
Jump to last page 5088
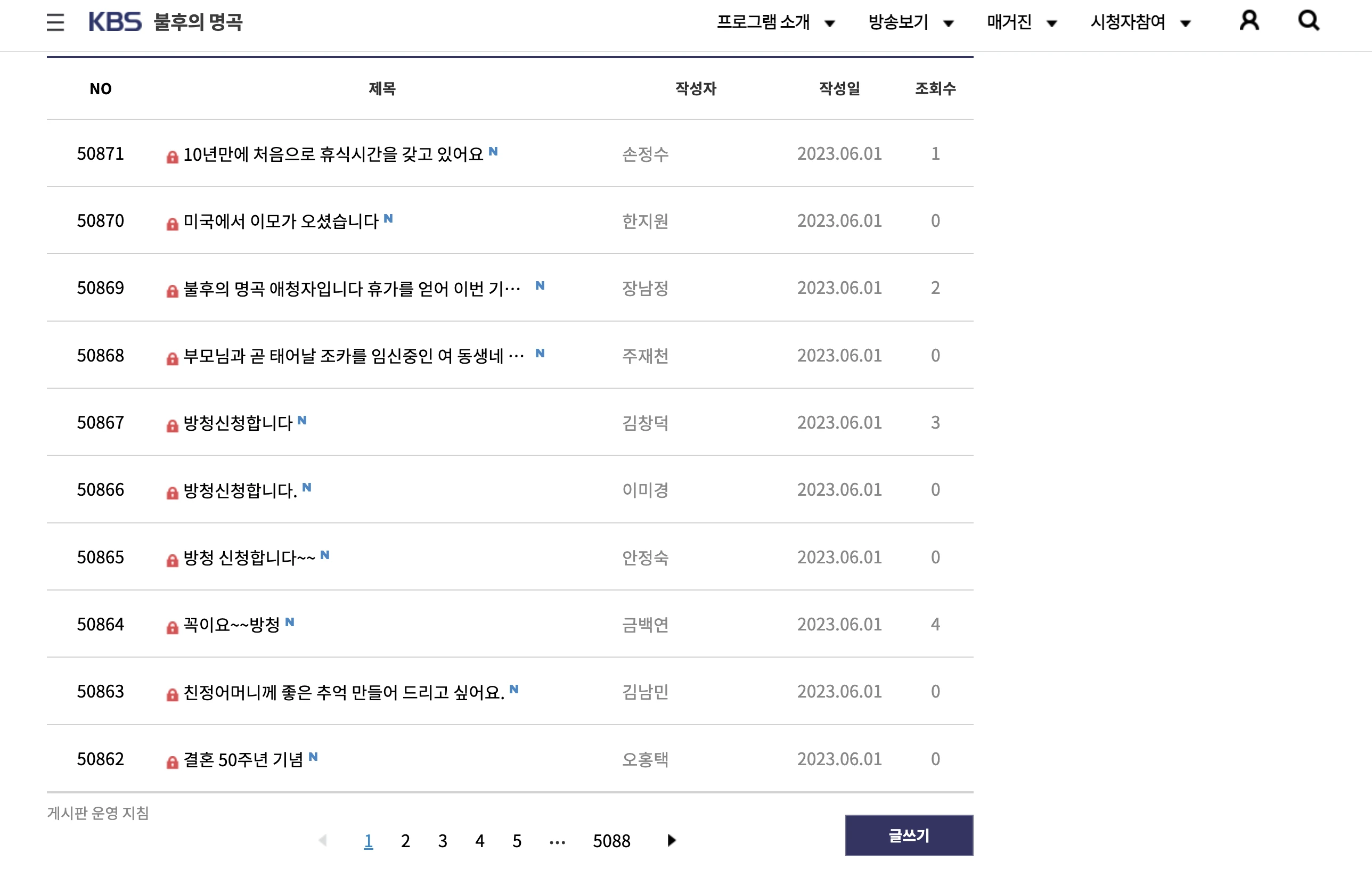[x=611, y=841]
